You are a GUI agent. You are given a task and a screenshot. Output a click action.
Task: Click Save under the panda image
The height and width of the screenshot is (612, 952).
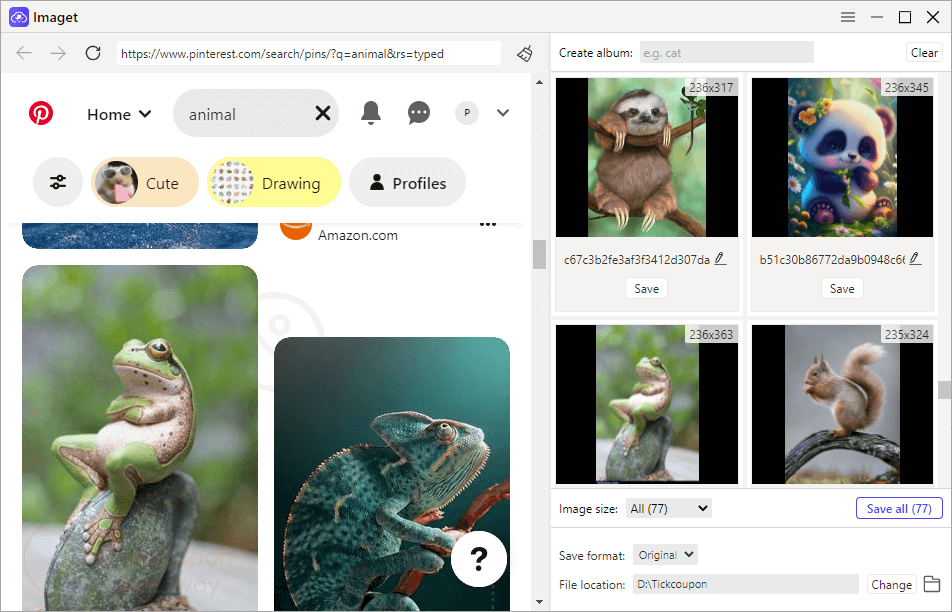[x=842, y=288]
